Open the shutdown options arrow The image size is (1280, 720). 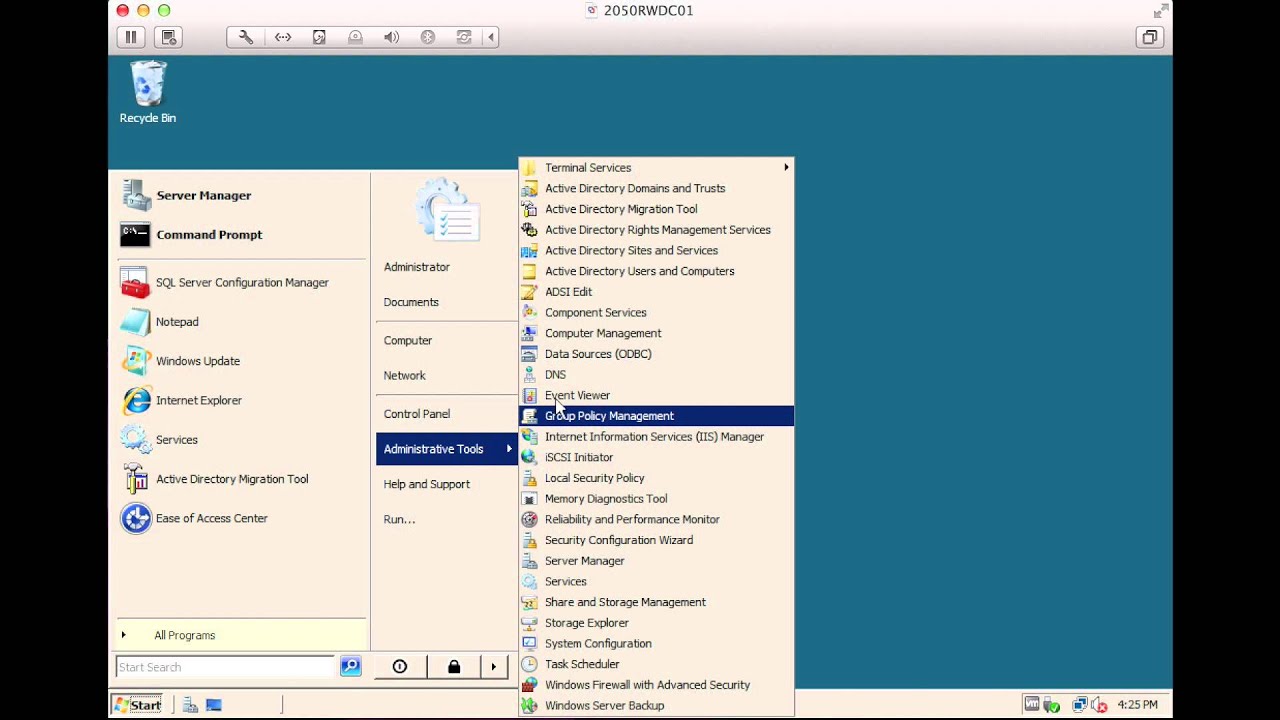coord(493,667)
